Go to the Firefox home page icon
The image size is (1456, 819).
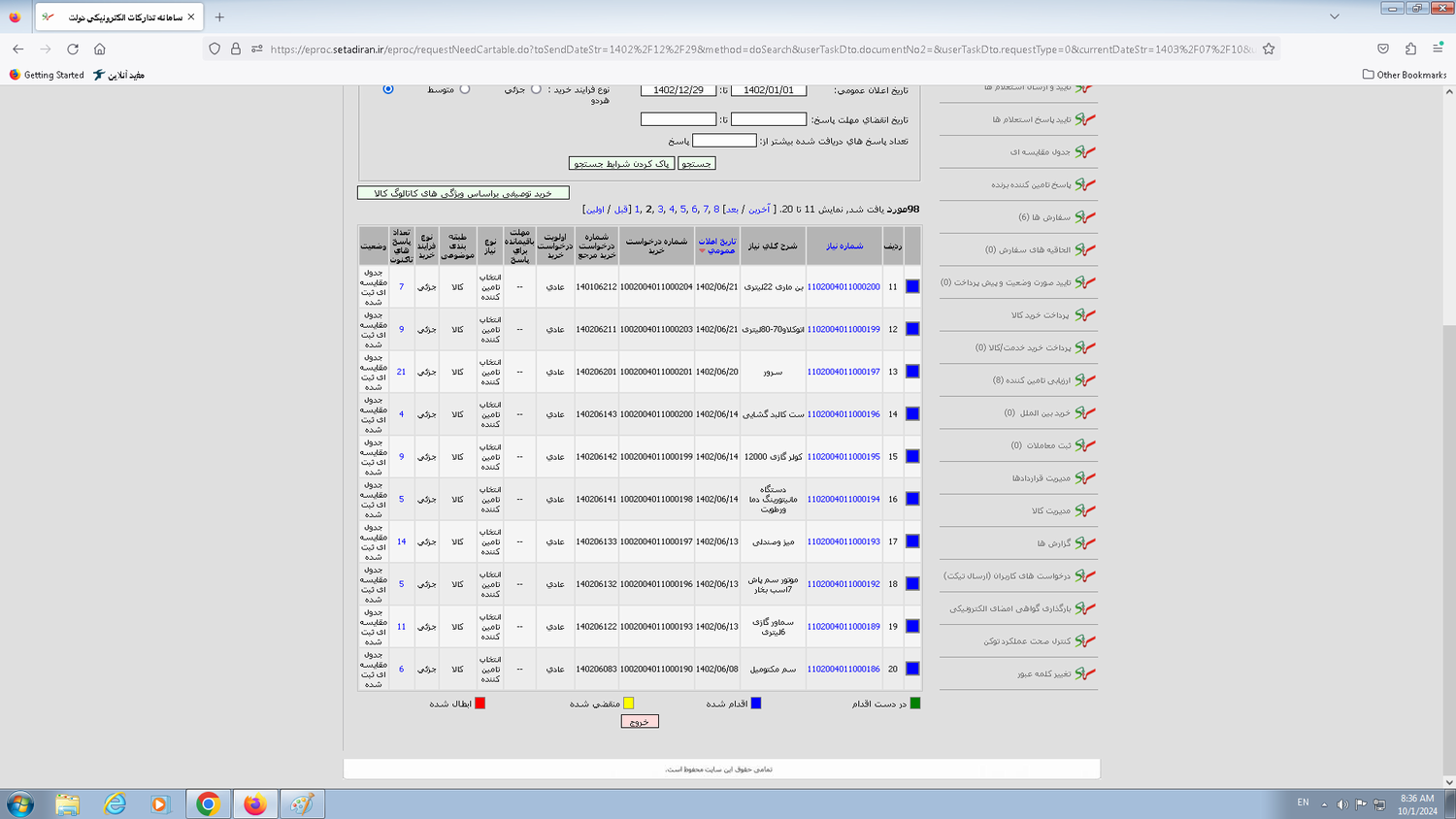[x=100, y=49]
